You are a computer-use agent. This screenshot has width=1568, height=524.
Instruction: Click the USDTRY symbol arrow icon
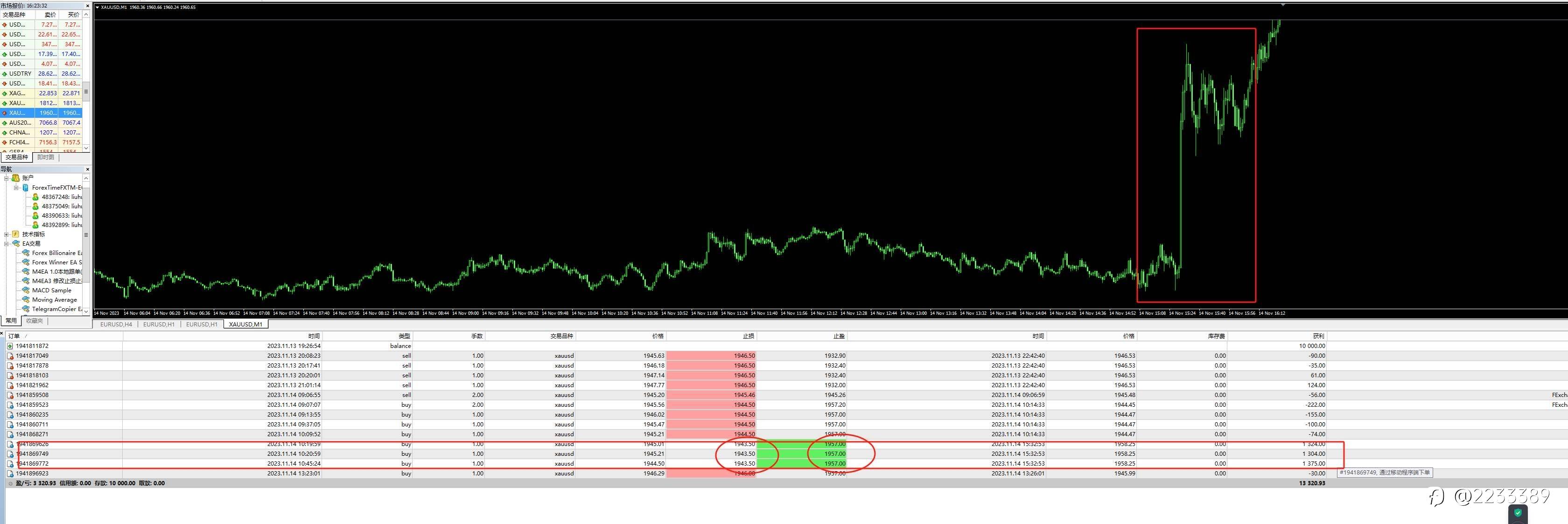(x=4, y=74)
